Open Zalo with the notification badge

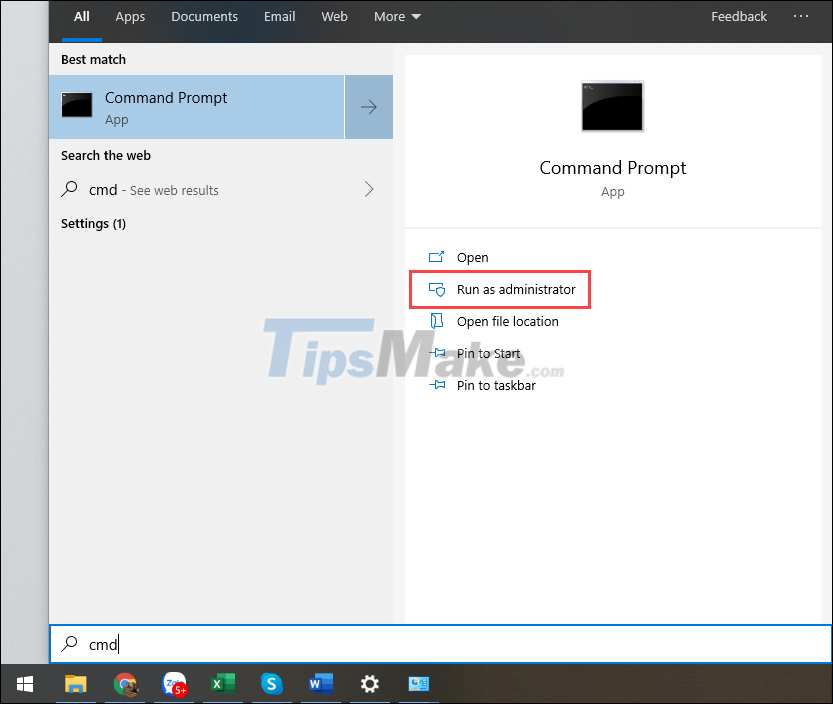point(174,685)
